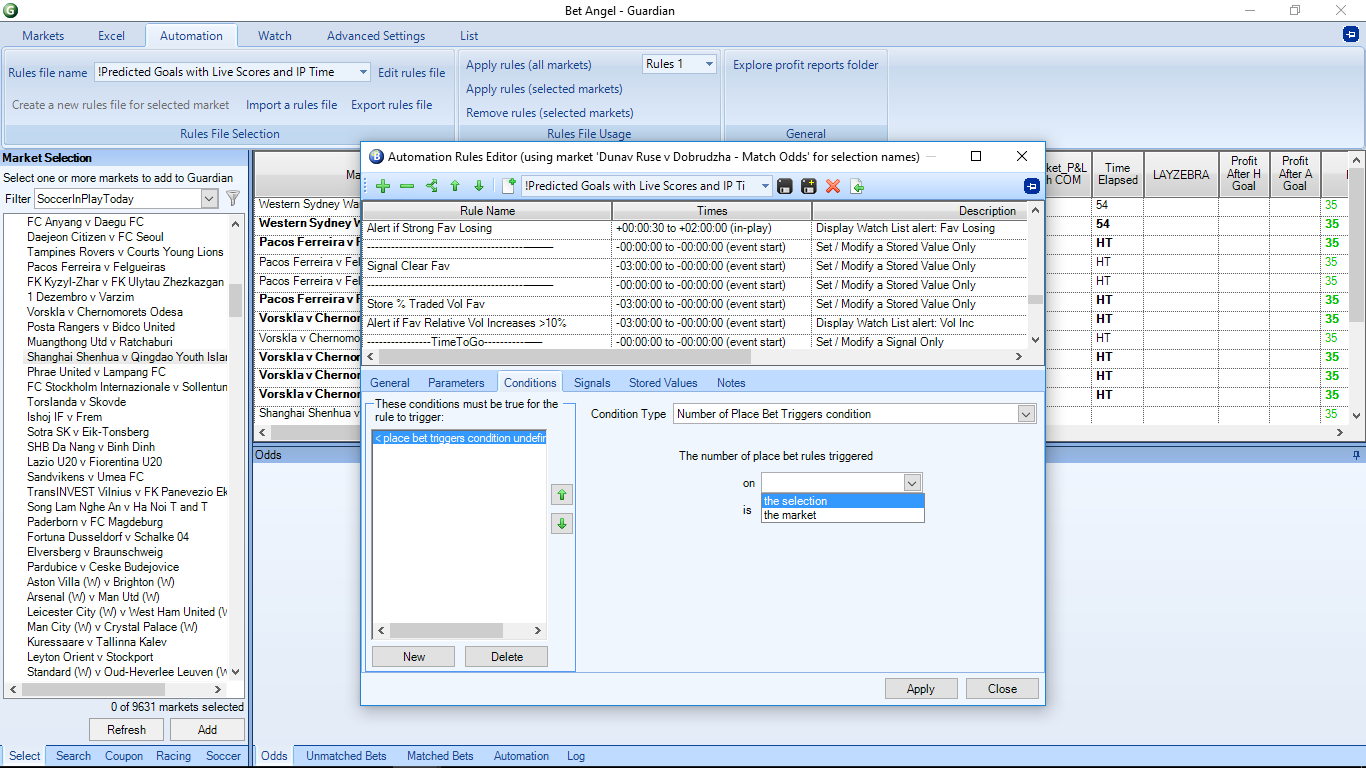Click the Refresh markets button
1366x768 pixels.
126,730
